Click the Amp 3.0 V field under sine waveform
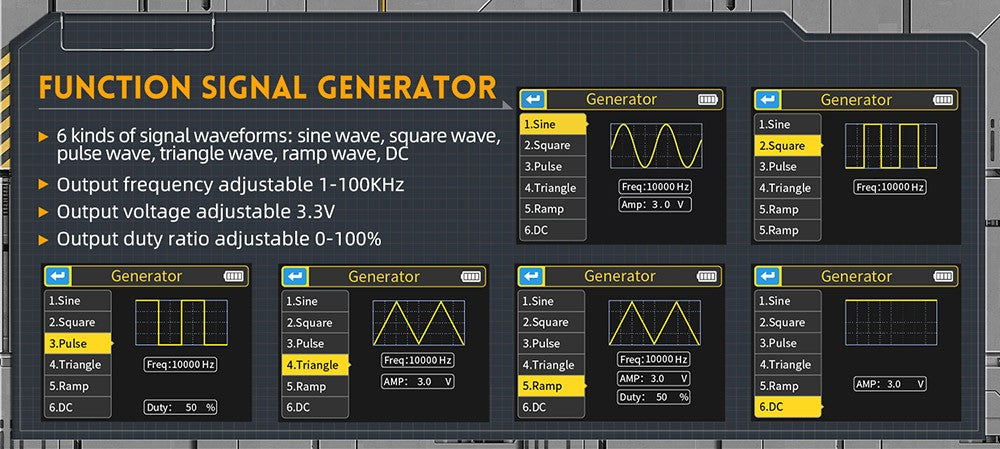Viewport: 1000px width, 449px height. coord(654,205)
